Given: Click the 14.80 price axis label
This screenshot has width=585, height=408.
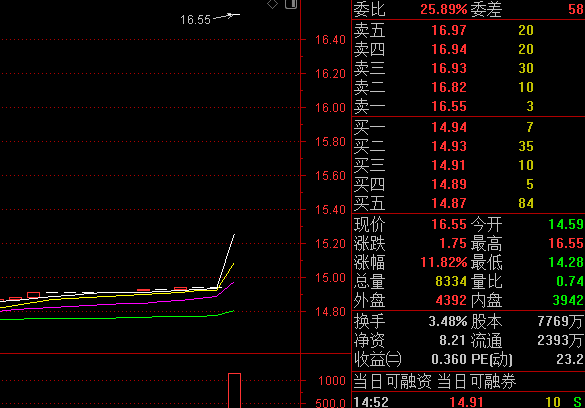Looking at the screenshot, I should point(331,312).
